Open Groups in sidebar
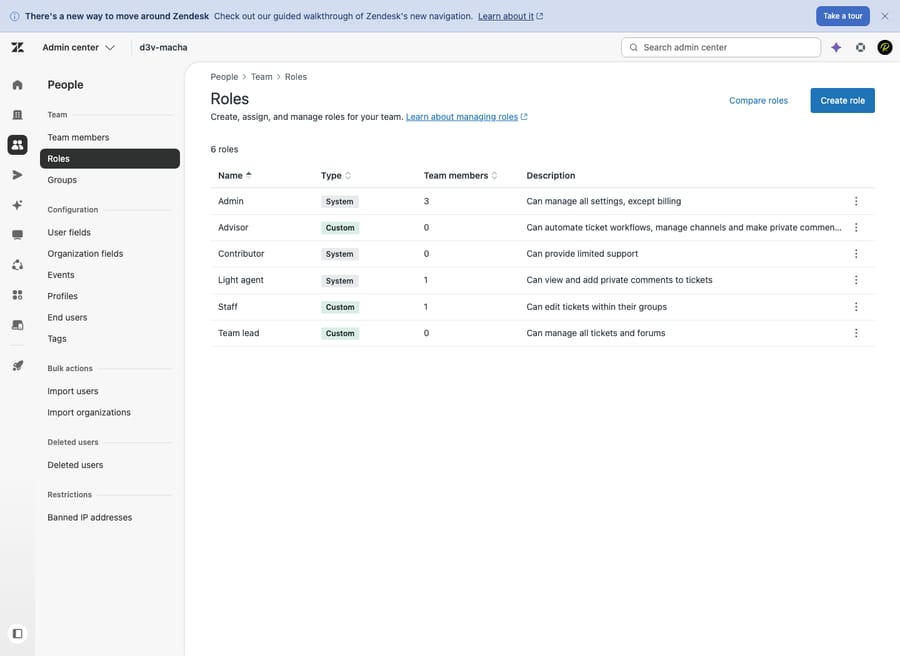The image size is (900, 656). (x=62, y=180)
